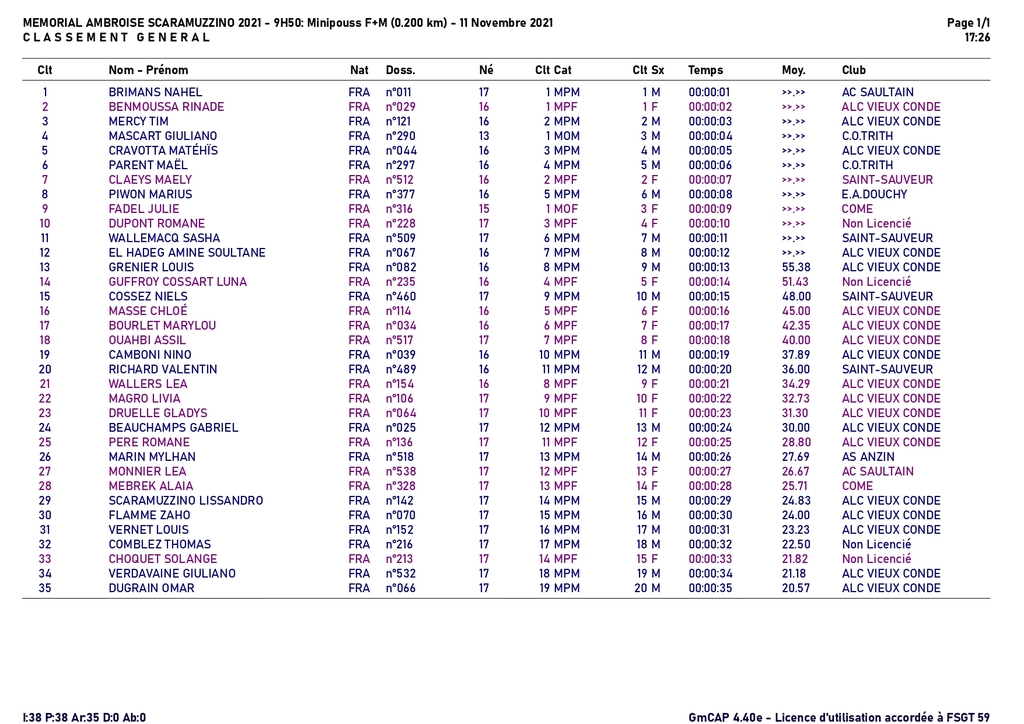Click last-place runner DUGRAIN OMAR
Viewport: 1024px width, 724px height.
click(151, 588)
